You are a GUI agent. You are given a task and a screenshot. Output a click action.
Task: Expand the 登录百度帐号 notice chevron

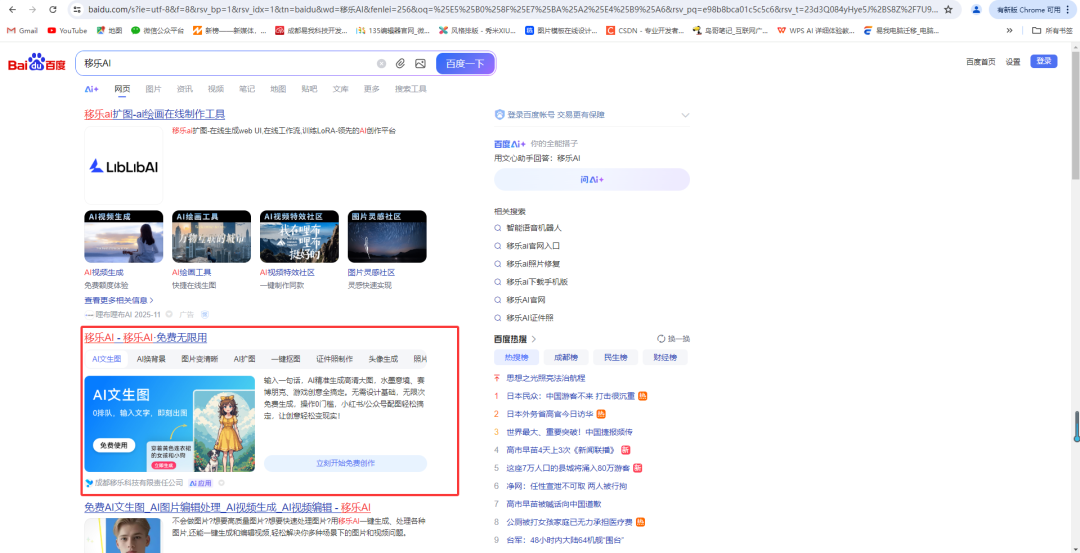tap(685, 115)
